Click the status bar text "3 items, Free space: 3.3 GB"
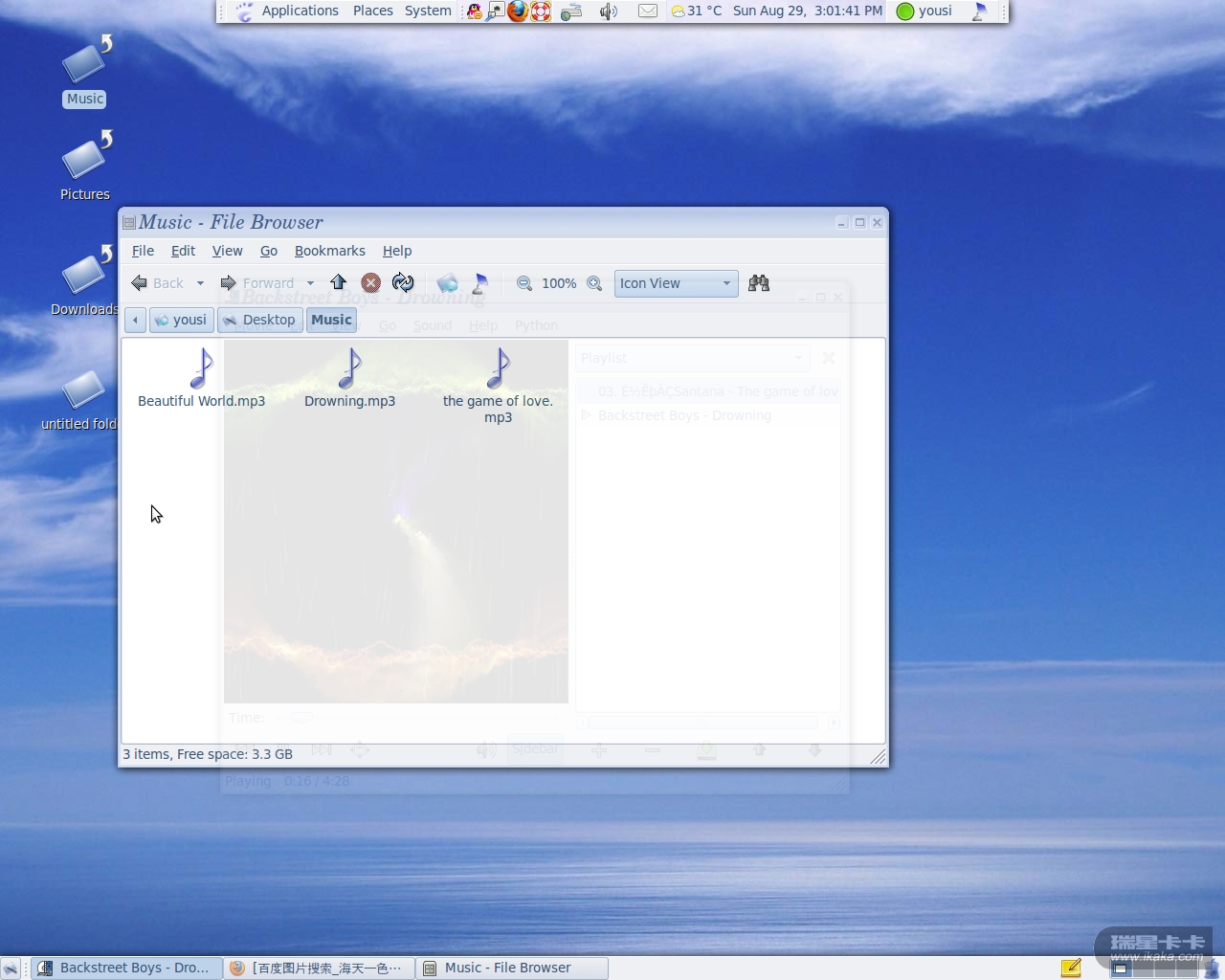This screenshot has height=980, width=1225. (x=208, y=754)
